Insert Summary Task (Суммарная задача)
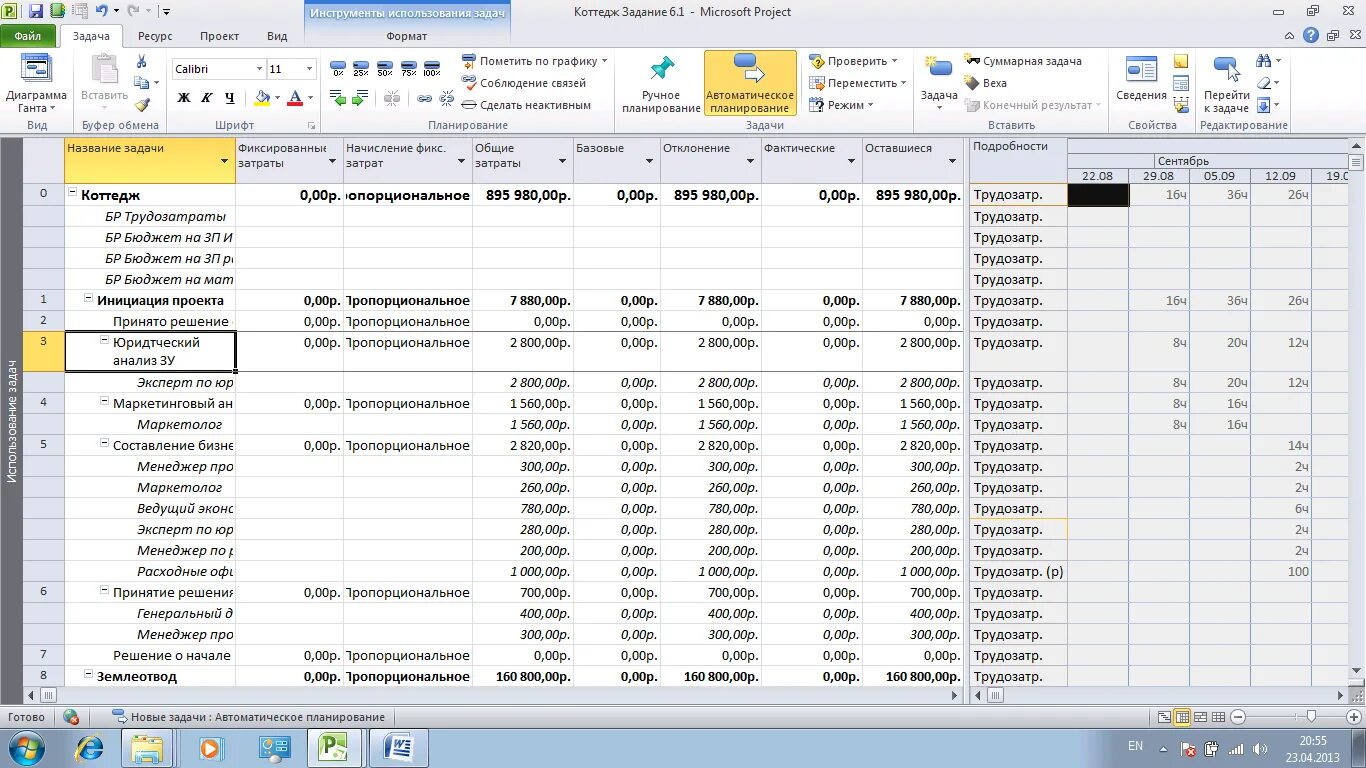Screen dimensions: 1366x768 [1023, 61]
